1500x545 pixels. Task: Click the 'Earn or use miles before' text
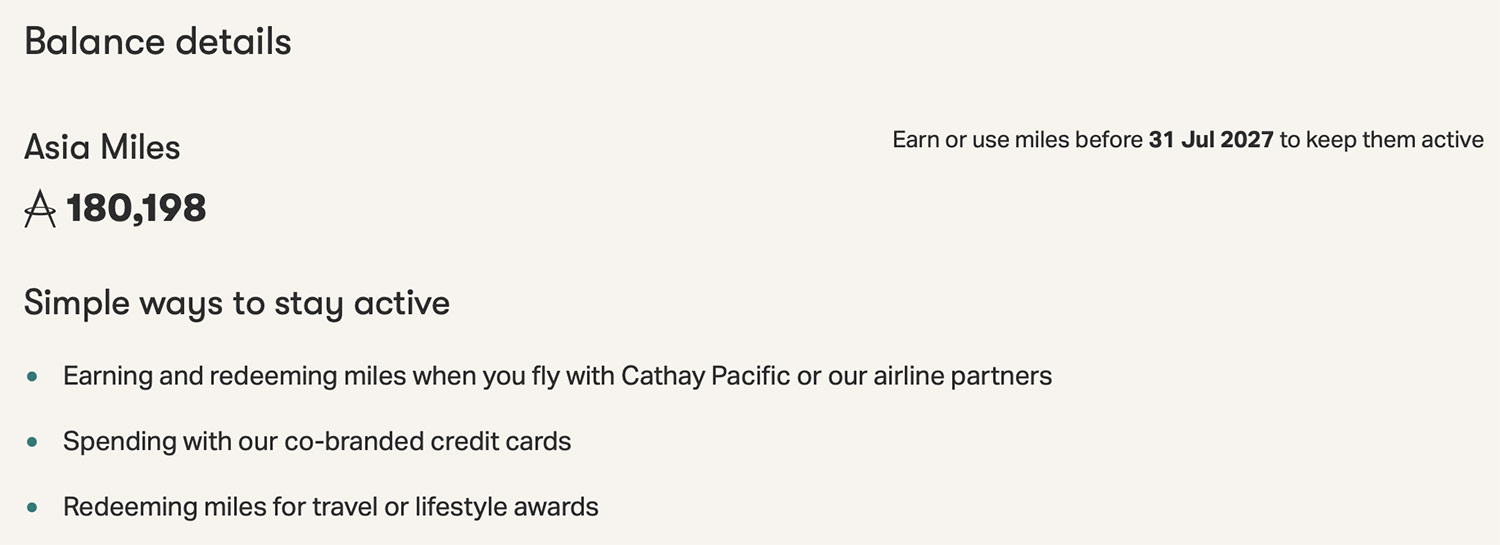point(1018,140)
